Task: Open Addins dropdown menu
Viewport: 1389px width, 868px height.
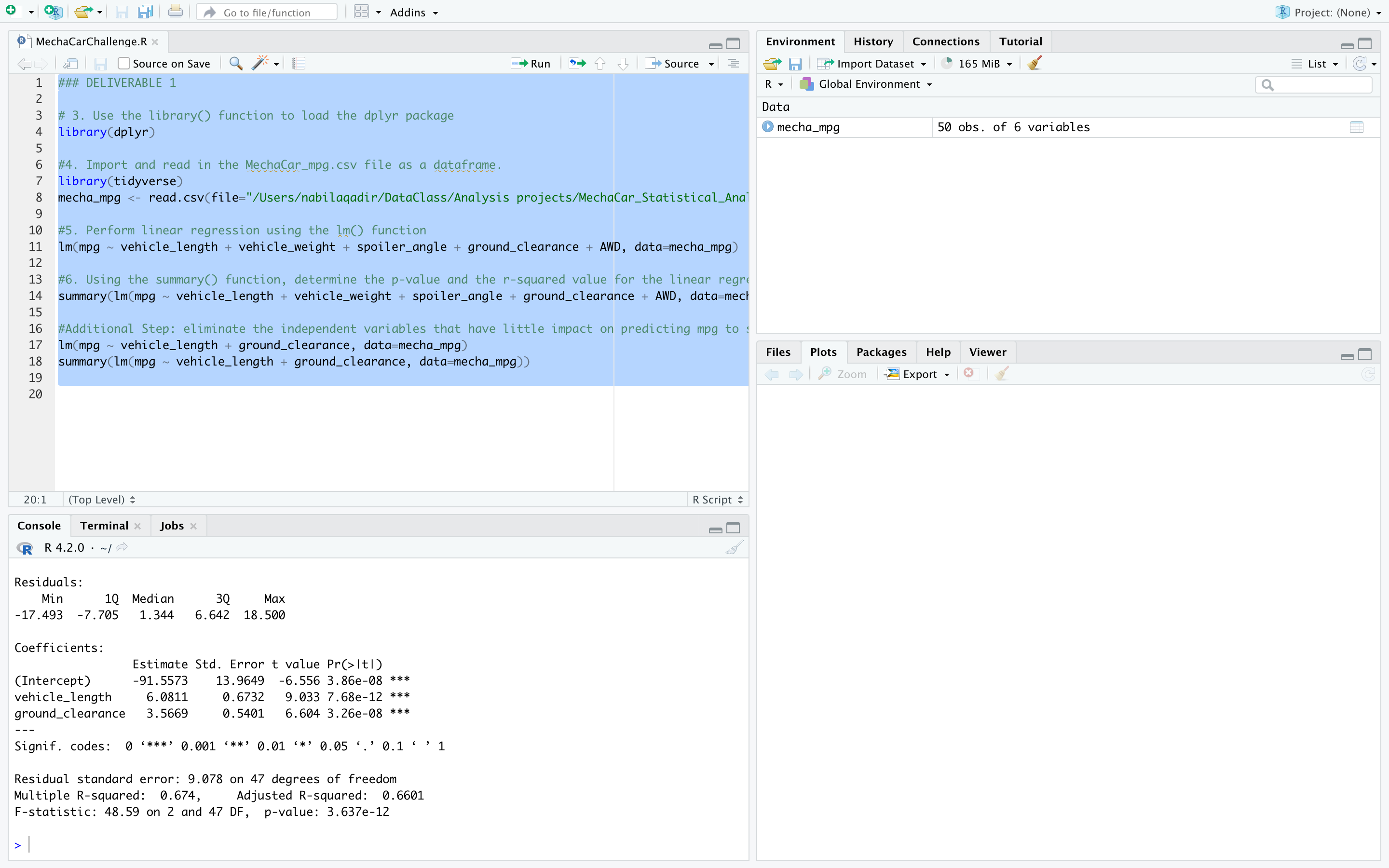Action: click(x=413, y=12)
